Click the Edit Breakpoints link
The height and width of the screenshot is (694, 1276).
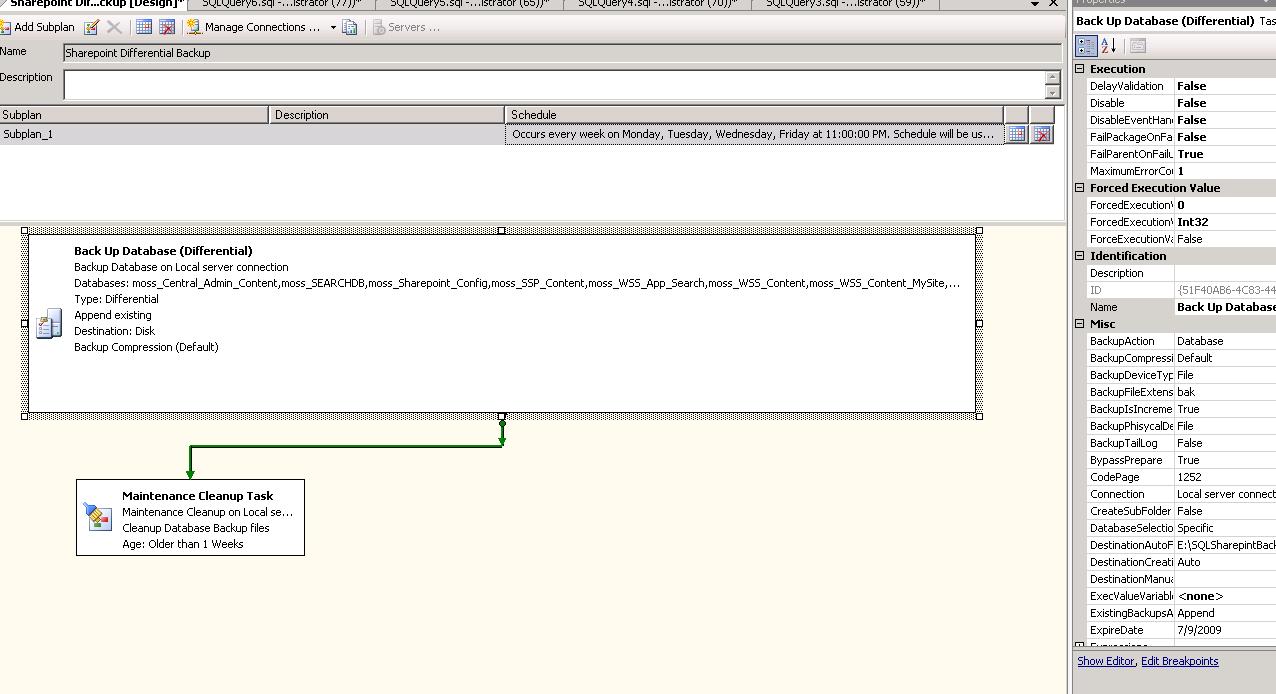pyautogui.click(x=1180, y=661)
